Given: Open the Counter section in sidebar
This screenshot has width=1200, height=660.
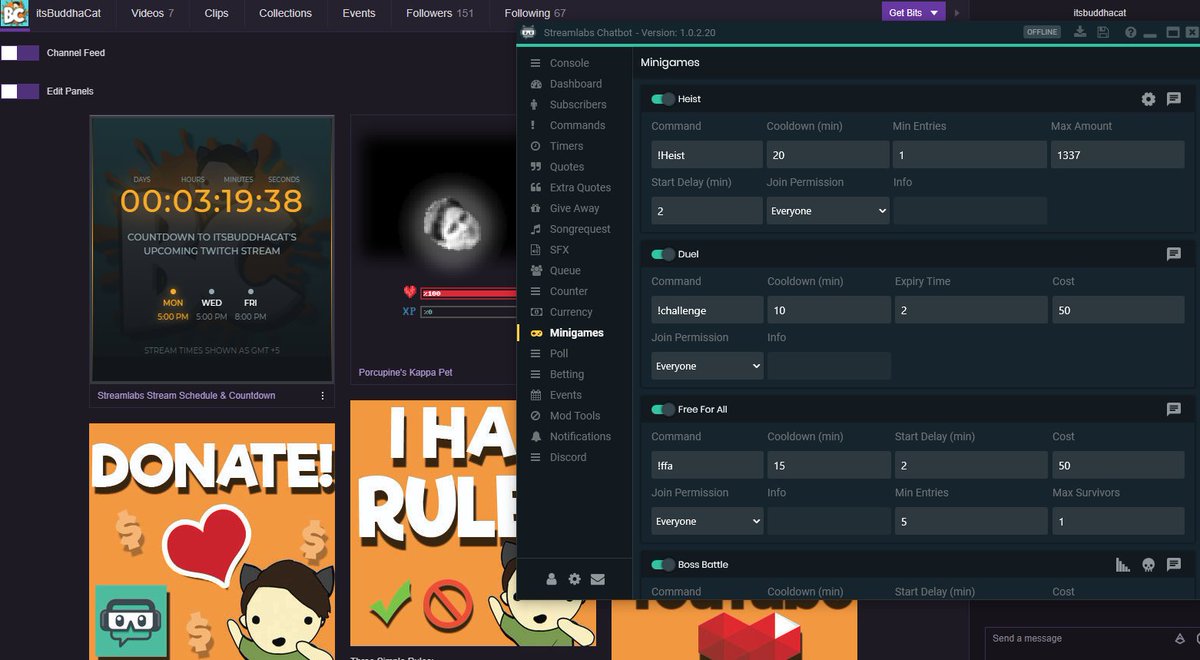Looking at the screenshot, I should 569,291.
